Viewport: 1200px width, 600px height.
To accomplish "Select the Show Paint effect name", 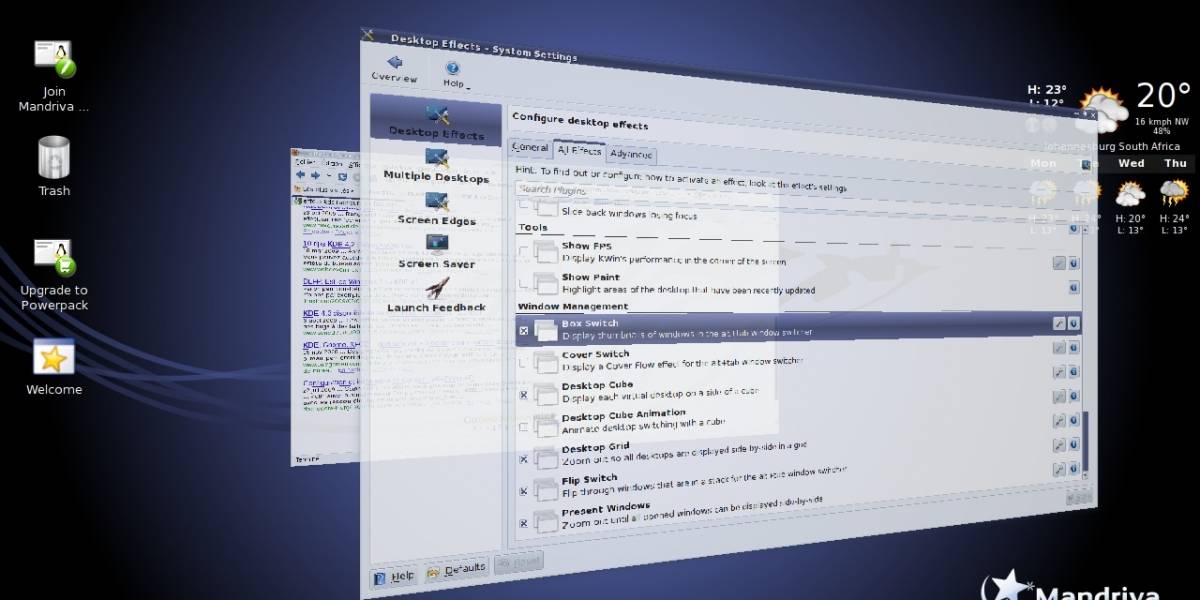I will click(x=591, y=277).
